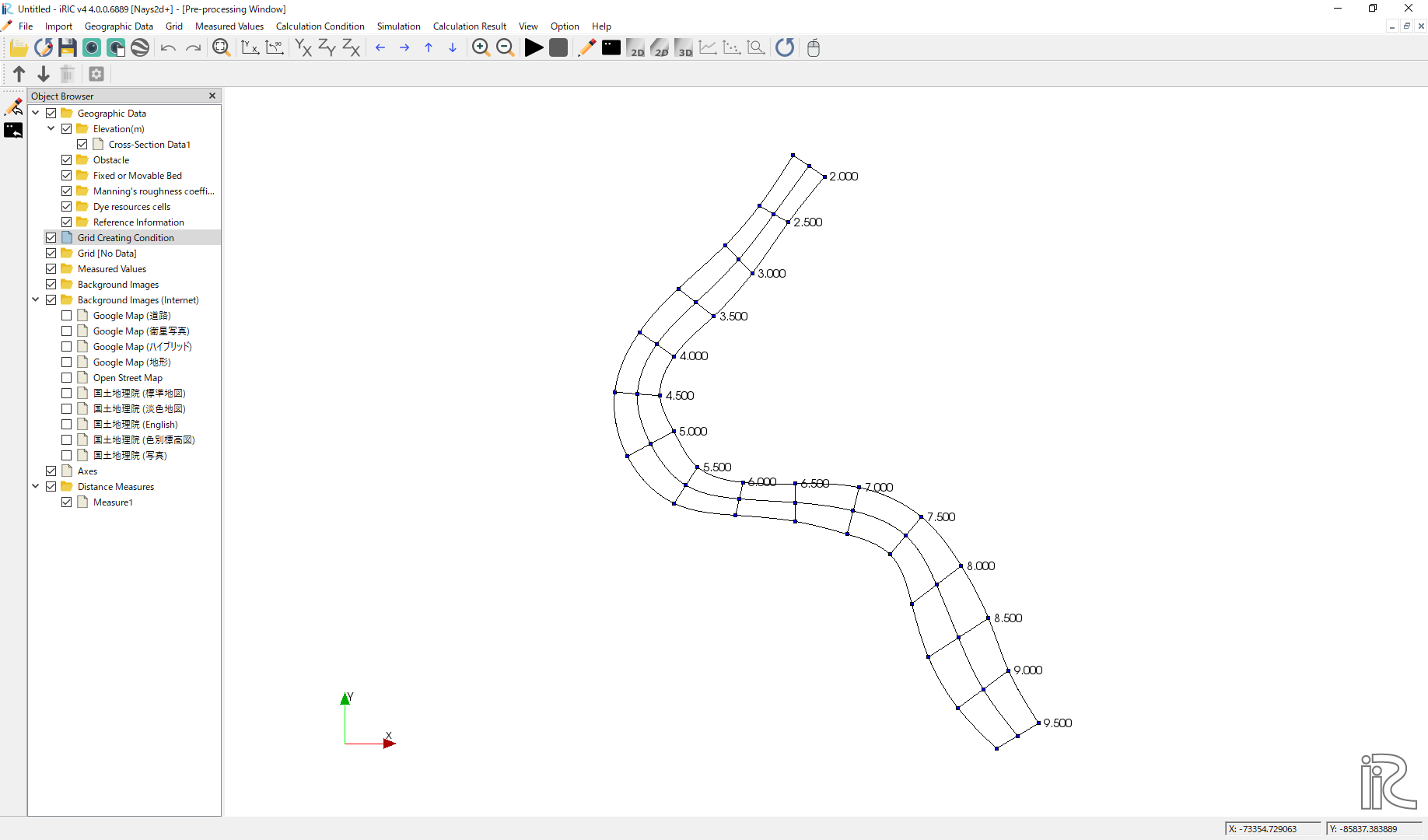Viewport: 1428px width, 840px height.
Task: Collapse the Background Images (Internet) node
Action: tap(36, 300)
